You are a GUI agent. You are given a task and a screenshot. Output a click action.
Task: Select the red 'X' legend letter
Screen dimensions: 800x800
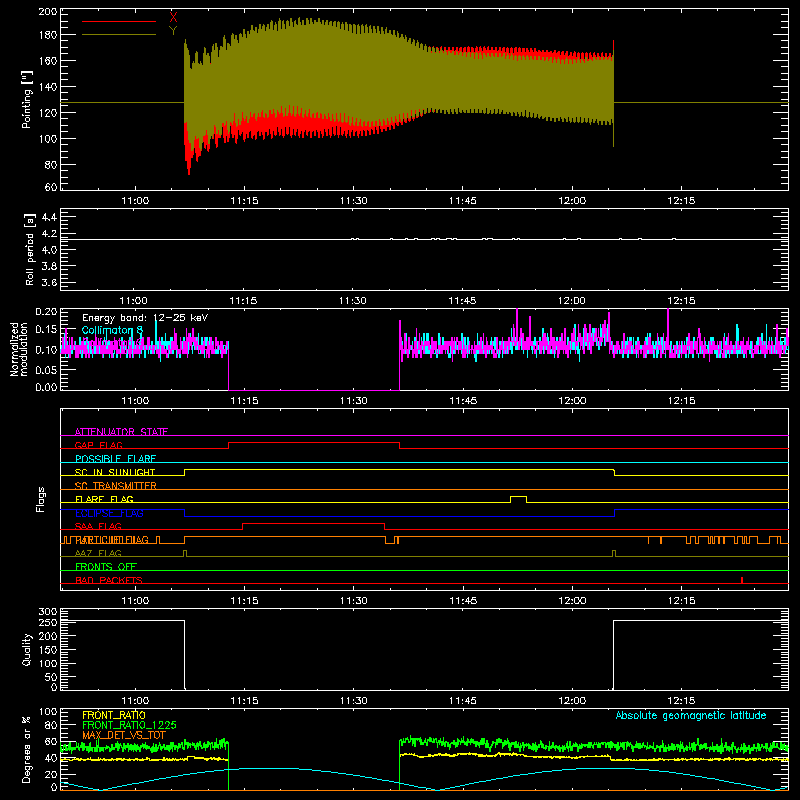(173, 17)
